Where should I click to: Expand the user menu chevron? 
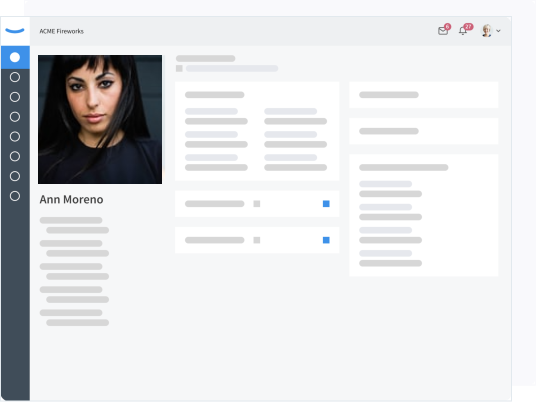coord(498,31)
